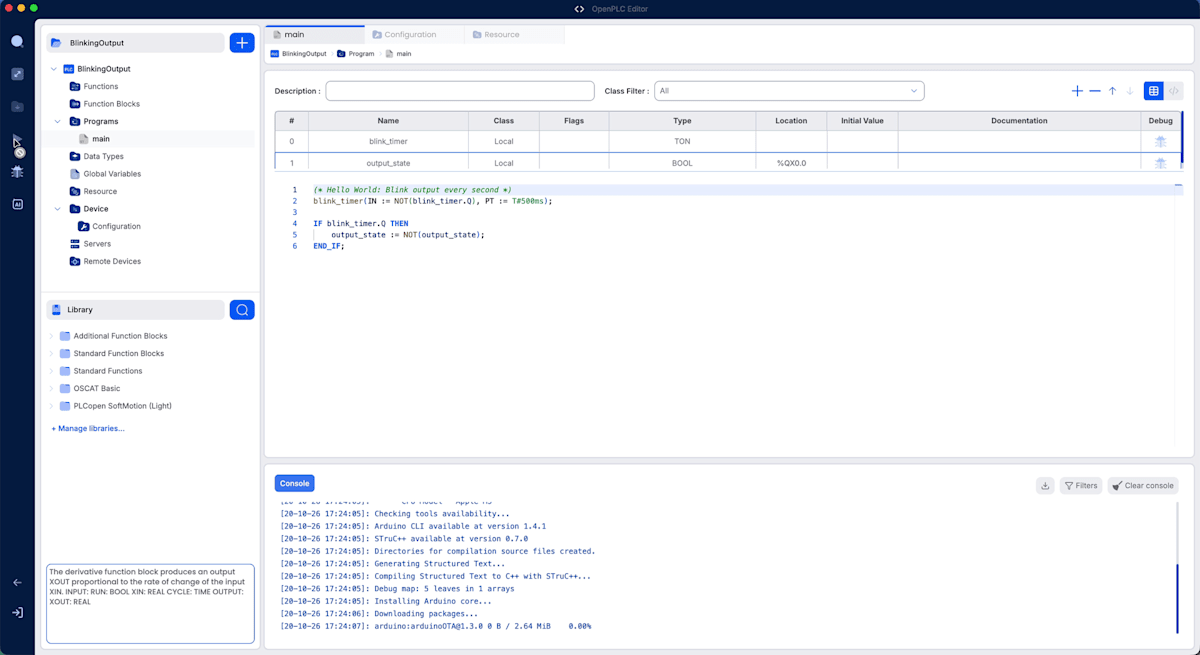Click the Manage libraries link

88,428
